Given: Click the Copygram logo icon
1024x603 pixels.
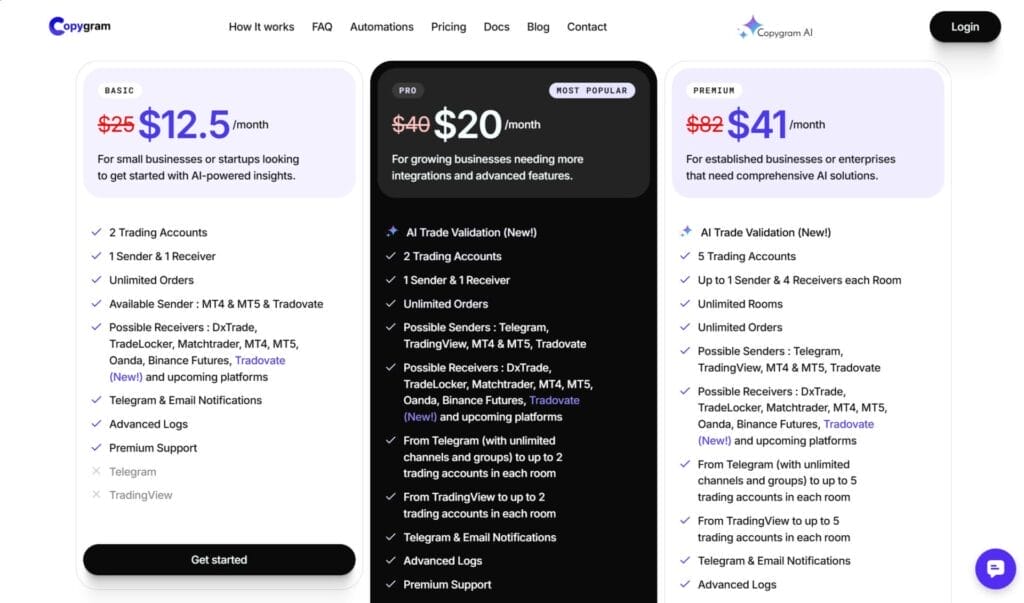Looking at the screenshot, I should (56, 26).
